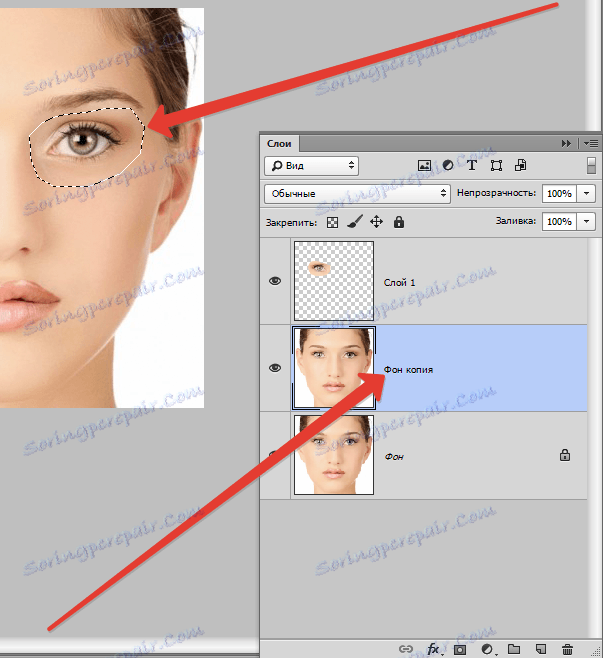Viewport: 603px width, 658px height.
Task: Select the Фон layer name
Action: click(x=394, y=457)
